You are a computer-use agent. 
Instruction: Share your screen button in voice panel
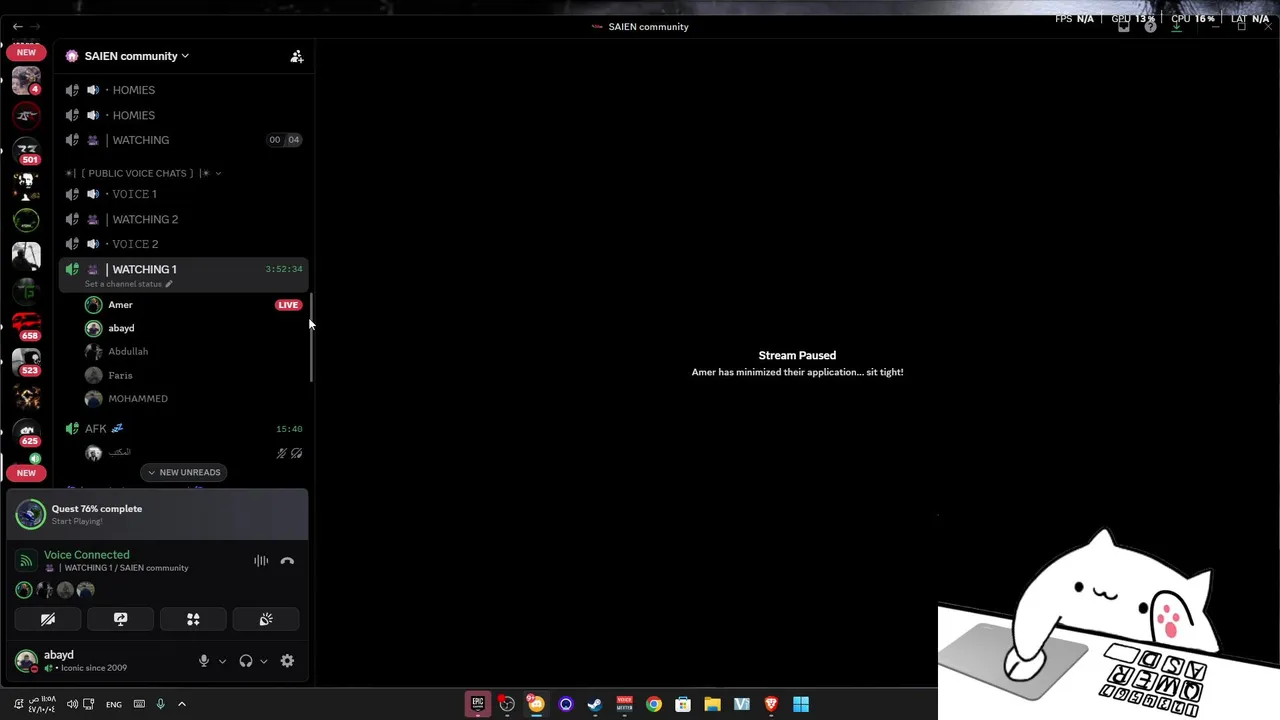tap(120, 619)
